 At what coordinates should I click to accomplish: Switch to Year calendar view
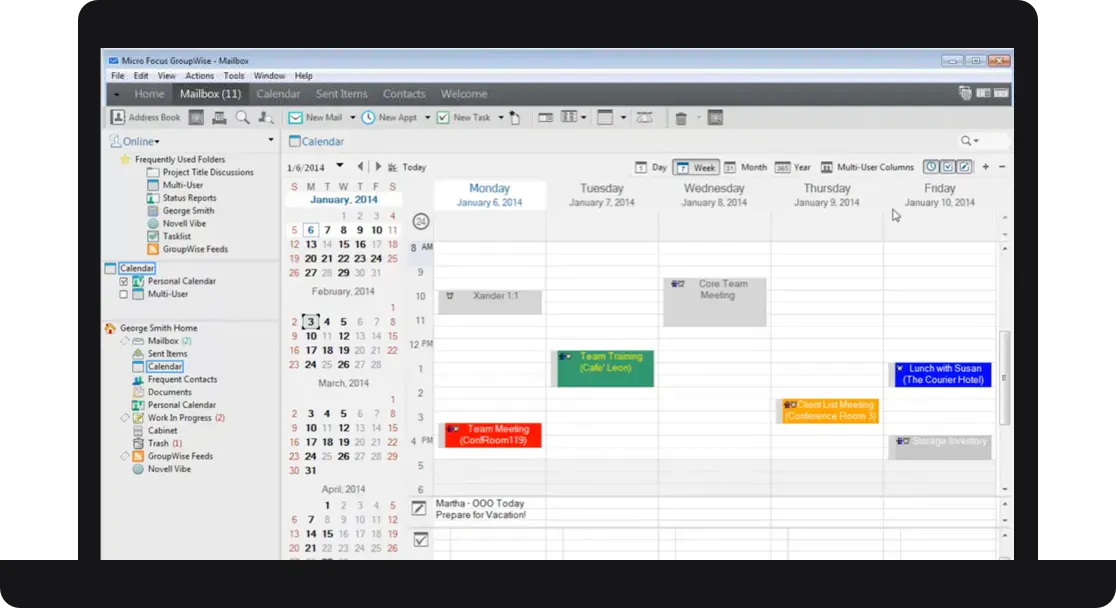(x=793, y=167)
